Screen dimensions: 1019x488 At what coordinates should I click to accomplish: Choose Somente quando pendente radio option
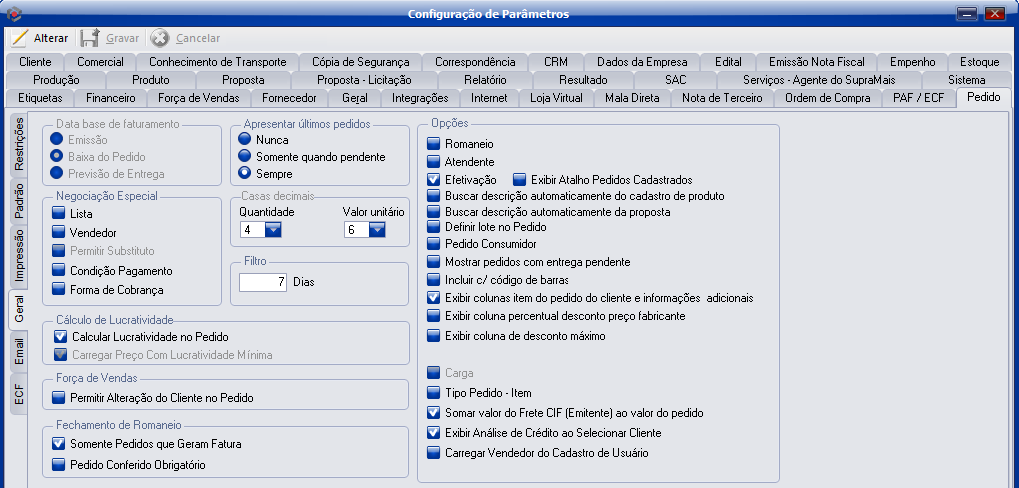pos(244,156)
